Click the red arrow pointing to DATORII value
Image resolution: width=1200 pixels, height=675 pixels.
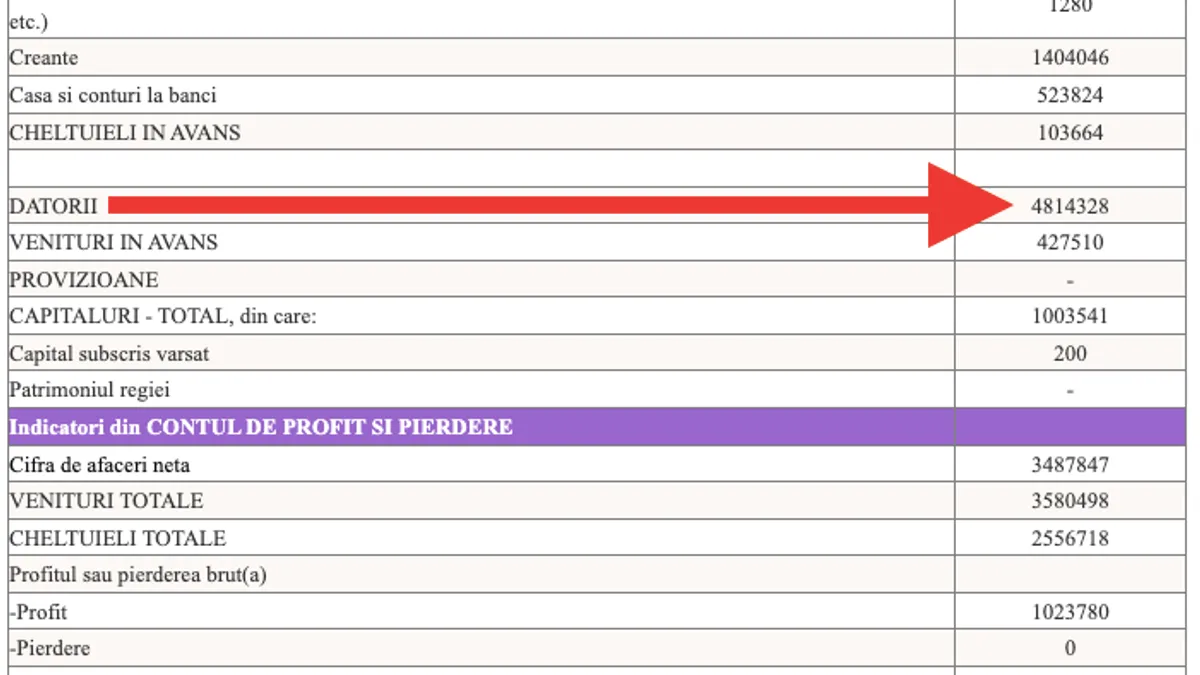[x=560, y=205]
